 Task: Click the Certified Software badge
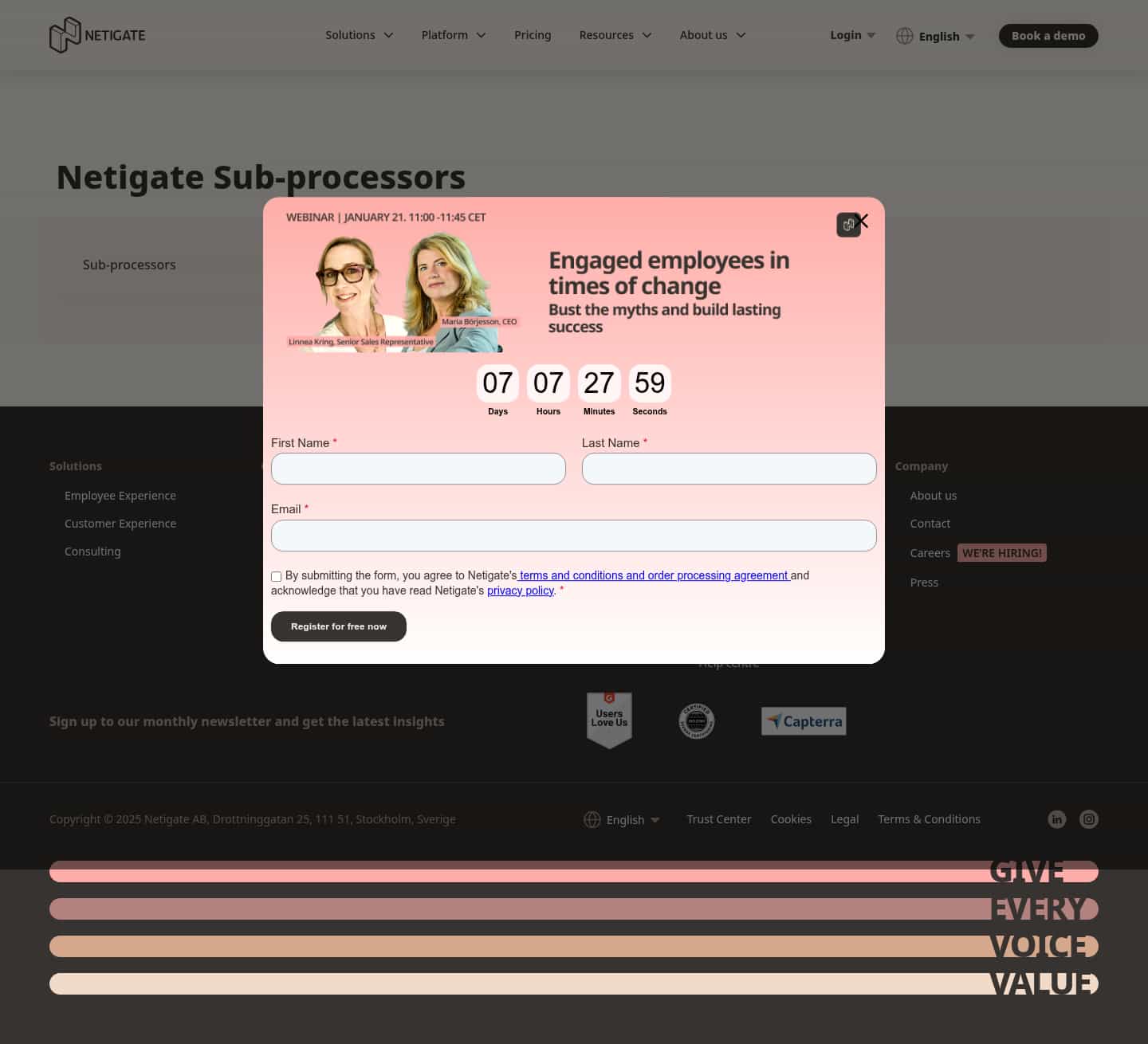tap(696, 720)
